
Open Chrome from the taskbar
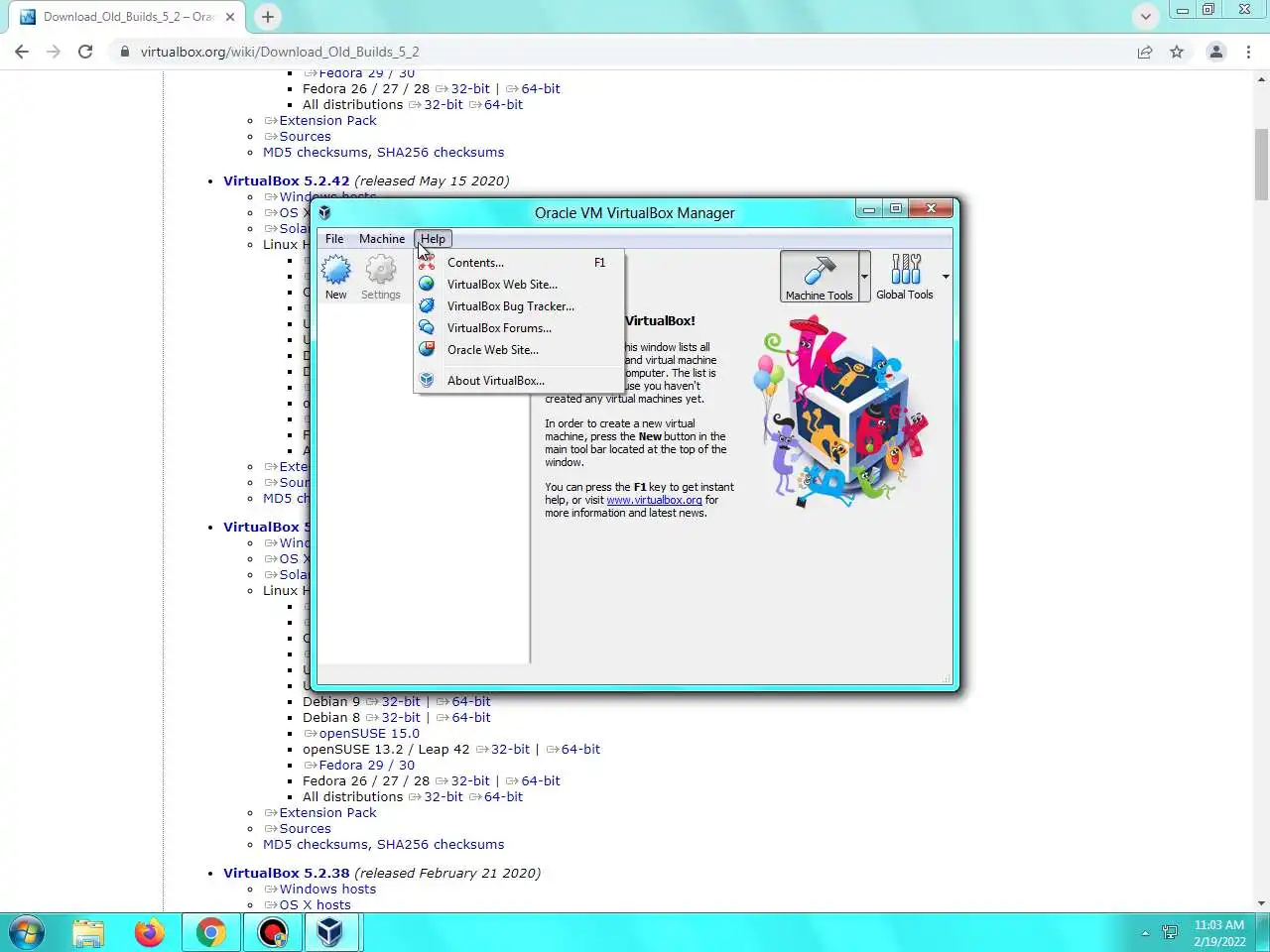[210, 932]
